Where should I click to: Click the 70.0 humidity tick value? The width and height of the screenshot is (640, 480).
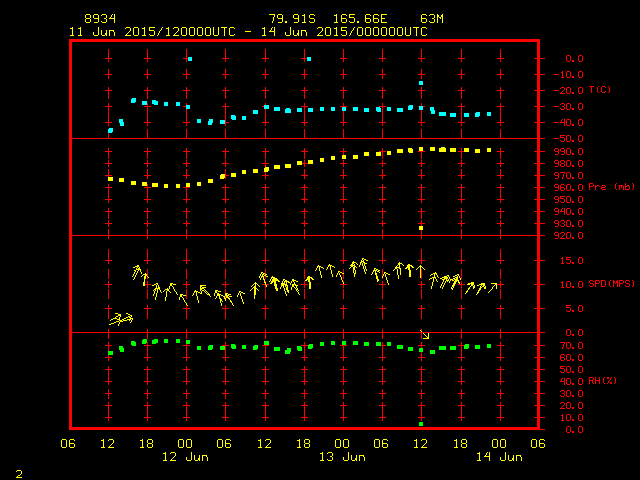[x=571, y=346]
